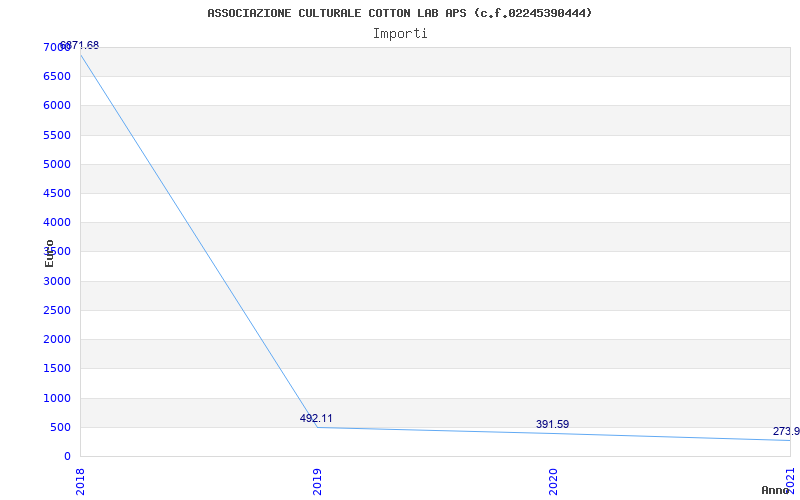The image size is (800, 500).
Task: Click the line's point at 2020
Action: tap(553, 433)
